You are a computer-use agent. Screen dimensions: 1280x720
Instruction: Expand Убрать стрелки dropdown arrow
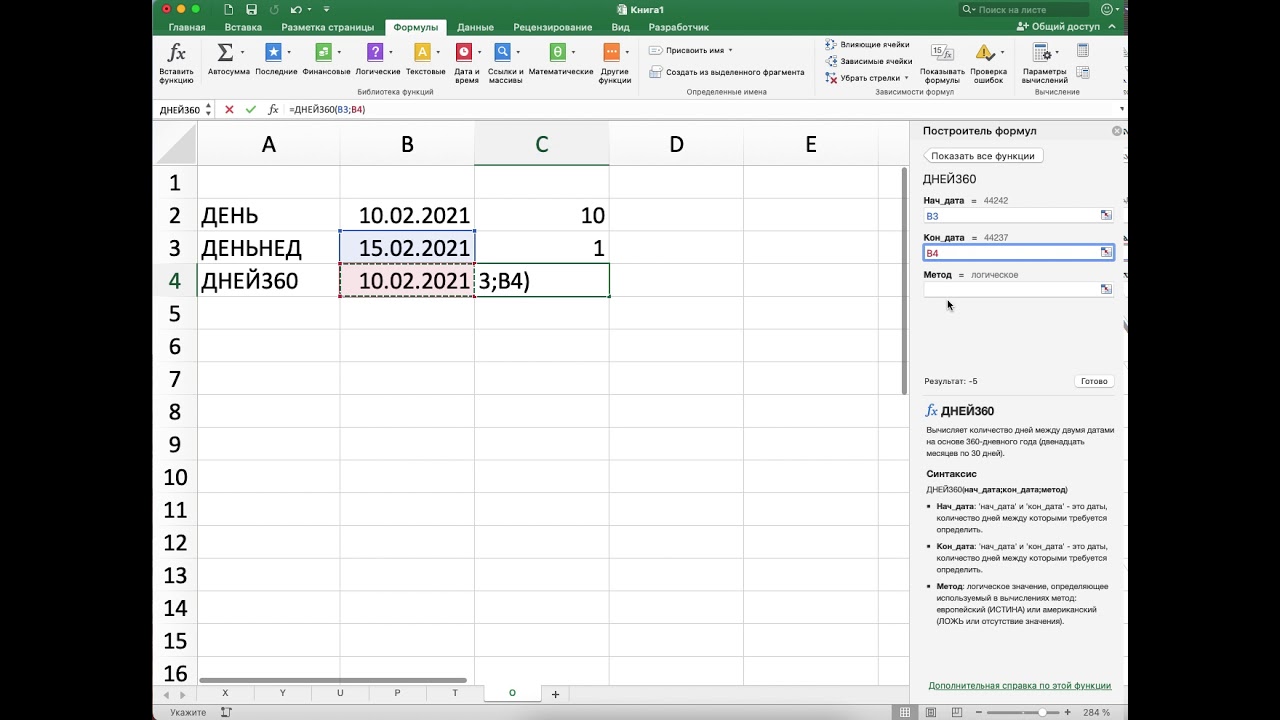pos(907,77)
